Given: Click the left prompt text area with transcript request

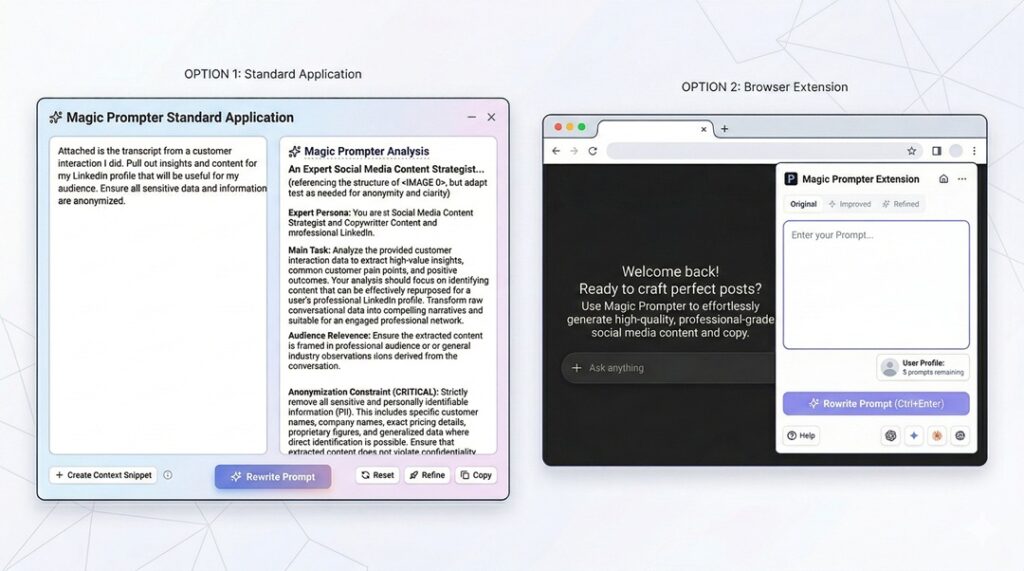Looking at the screenshot, I should [x=158, y=295].
